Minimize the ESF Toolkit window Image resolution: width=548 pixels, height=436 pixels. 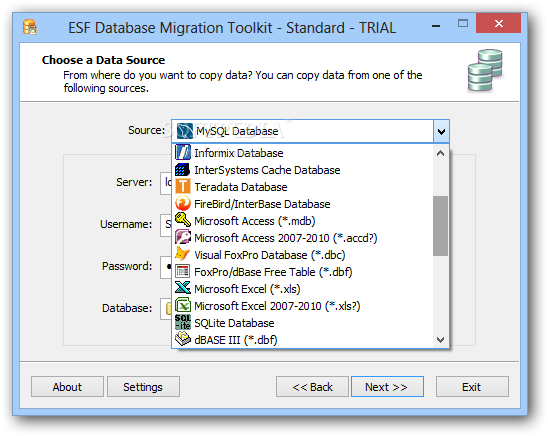436,25
